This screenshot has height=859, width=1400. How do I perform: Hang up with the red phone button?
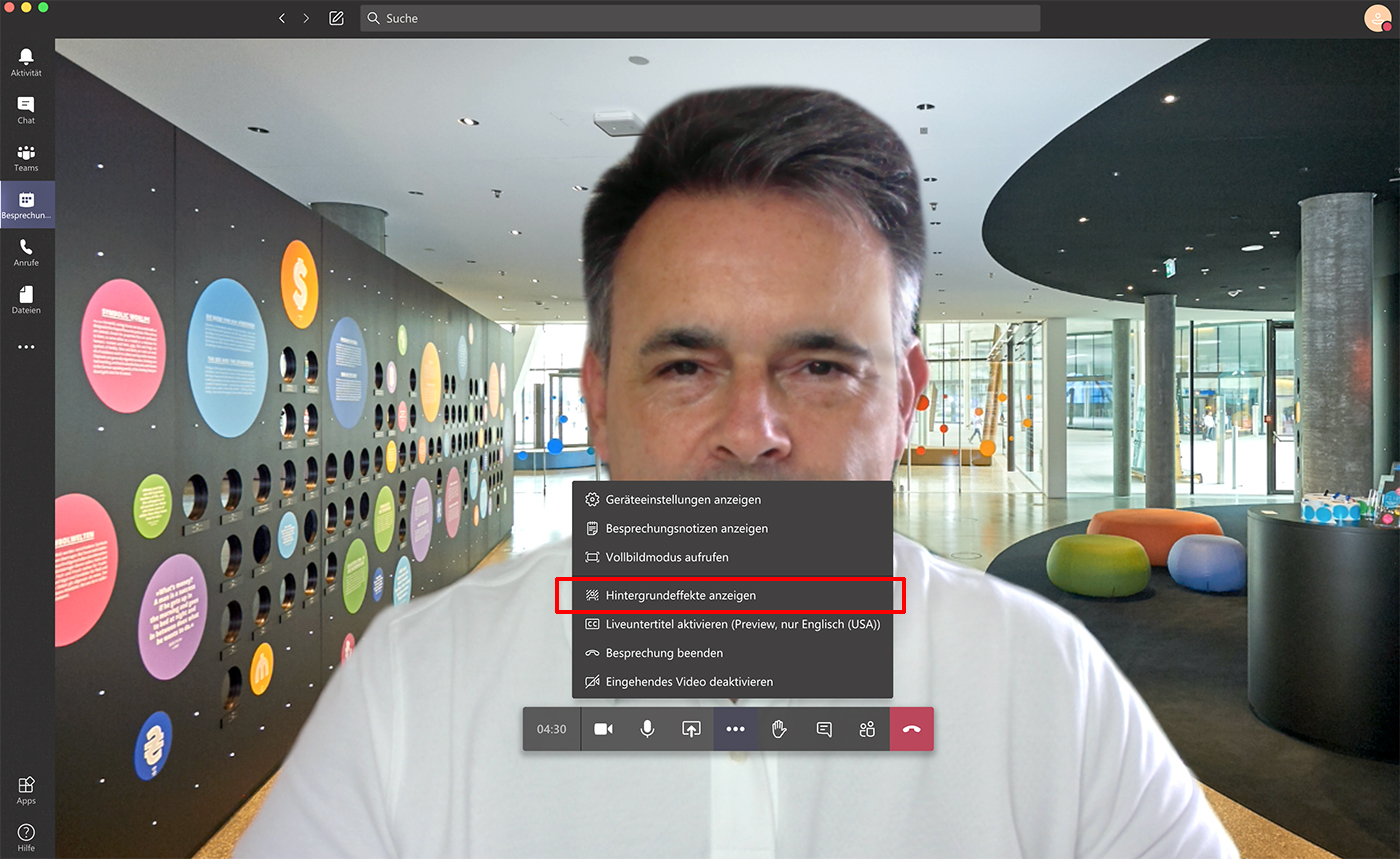tap(912, 729)
